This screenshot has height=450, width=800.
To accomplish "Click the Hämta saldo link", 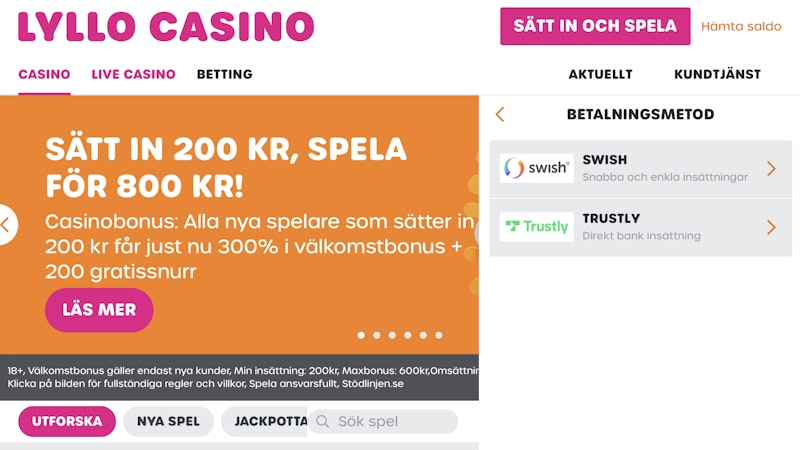I will (x=741, y=27).
